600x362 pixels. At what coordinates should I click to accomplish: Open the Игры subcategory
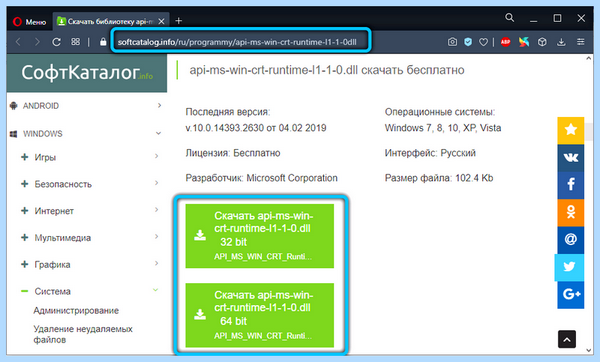pyautogui.click(x=45, y=157)
